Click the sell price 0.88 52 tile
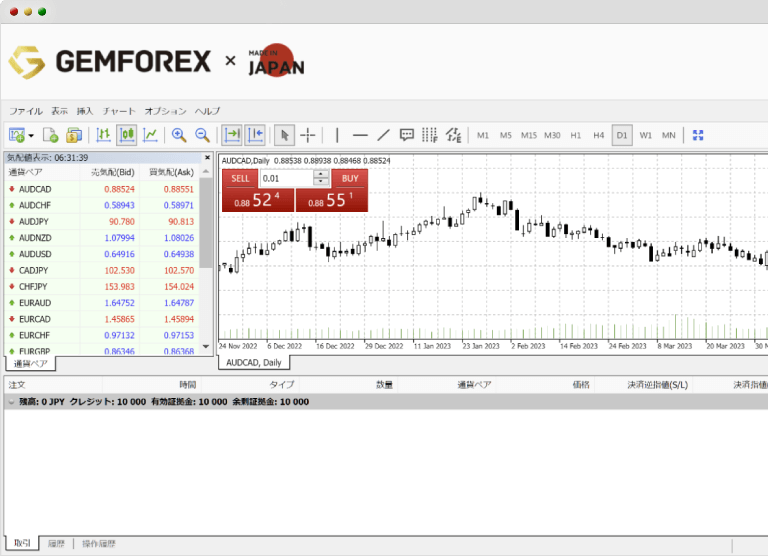Viewport: 768px width, 556px height. [258, 200]
